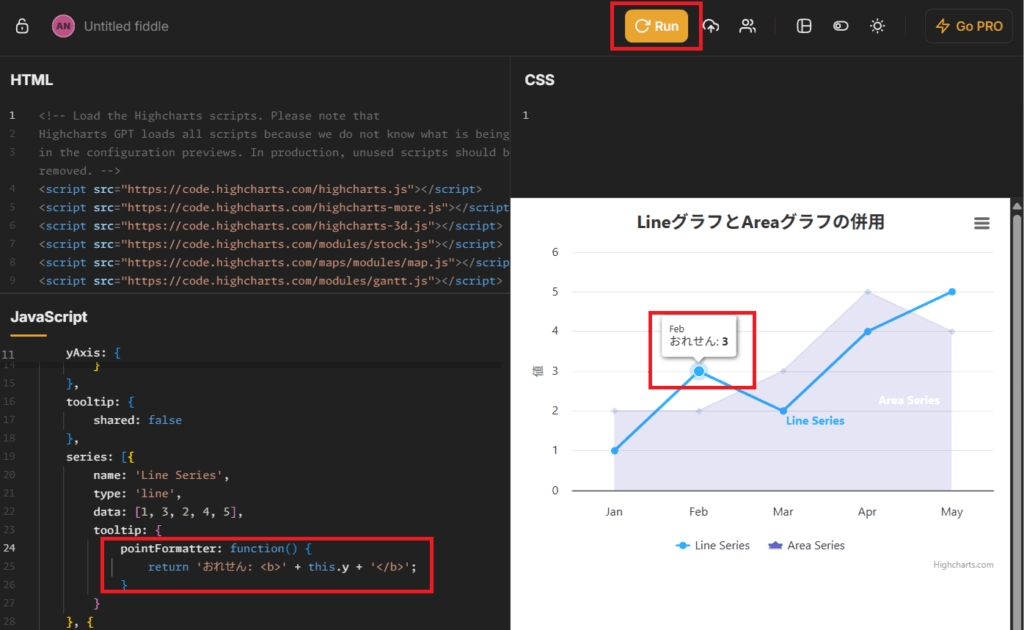Image resolution: width=1024 pixels, height=630 pixels.
Task: Open the collaboration people icon
Action: (x=747, y=26)
